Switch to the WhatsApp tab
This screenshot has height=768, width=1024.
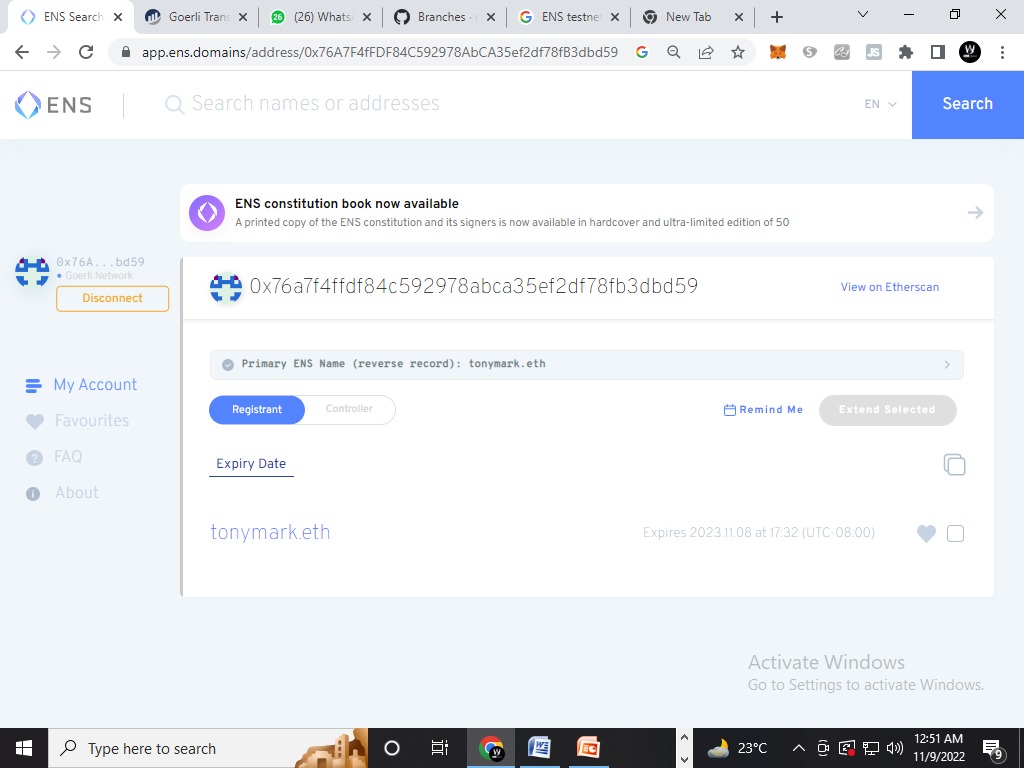(x=320, y=17)
